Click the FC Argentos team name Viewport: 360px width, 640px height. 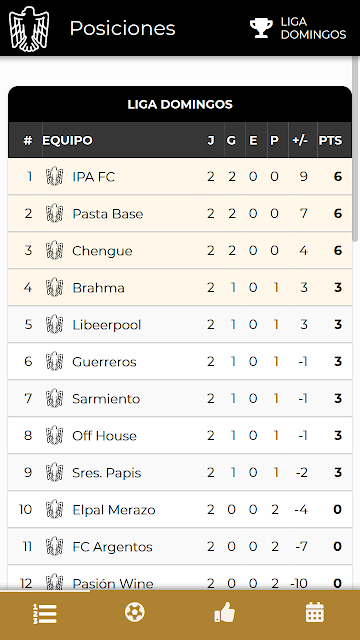pyautogui.click(x=112, y=547)
